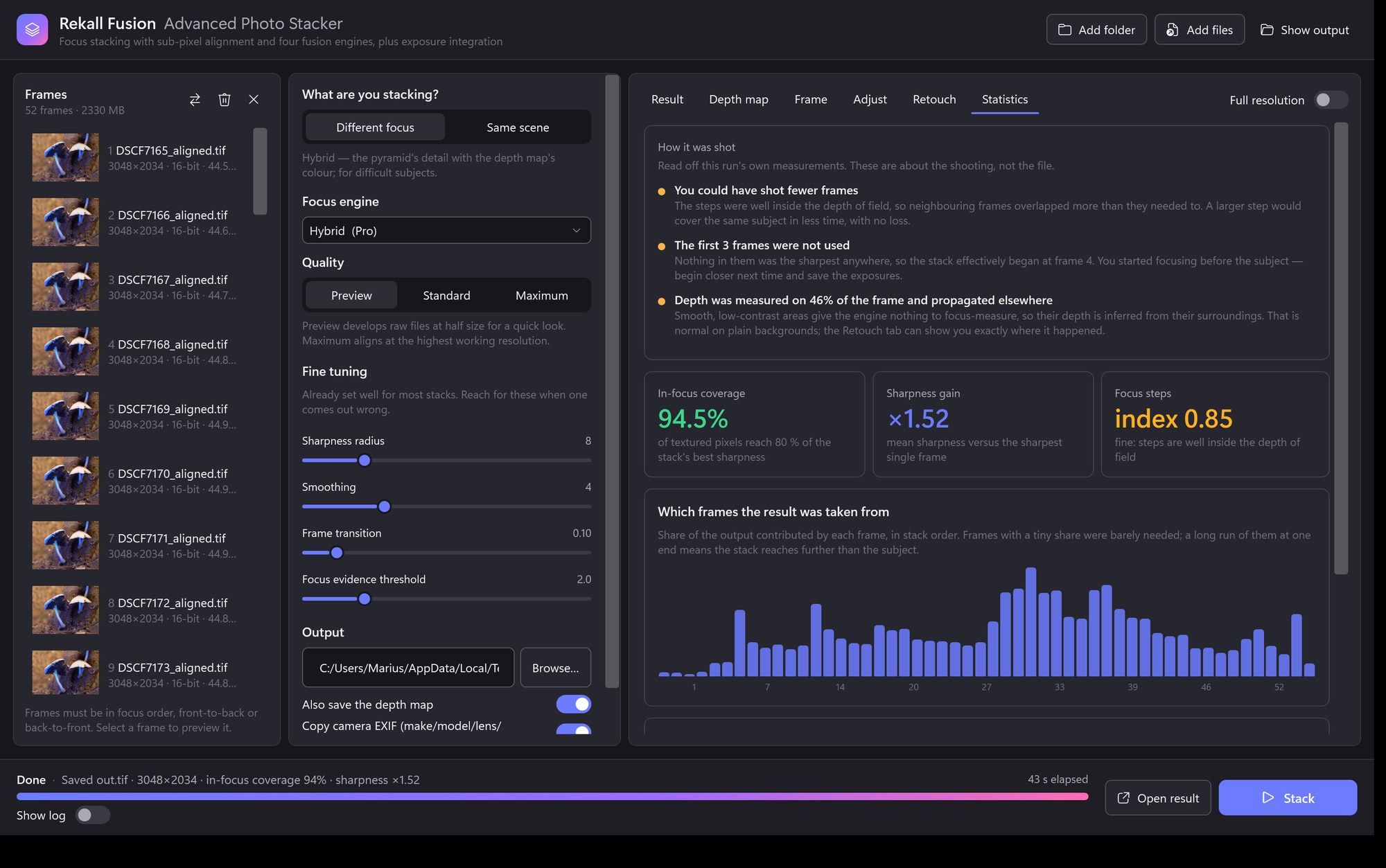Click the settings panel scrollbar
Viewport: 1386px width, 868px height.
tap(612, 381)
